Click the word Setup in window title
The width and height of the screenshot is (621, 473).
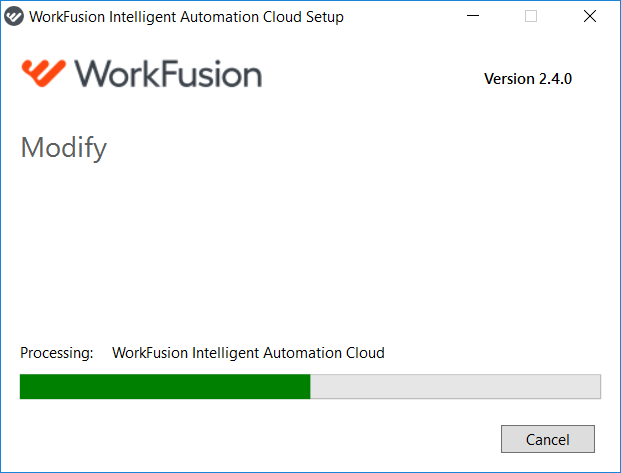coord(325,17)
